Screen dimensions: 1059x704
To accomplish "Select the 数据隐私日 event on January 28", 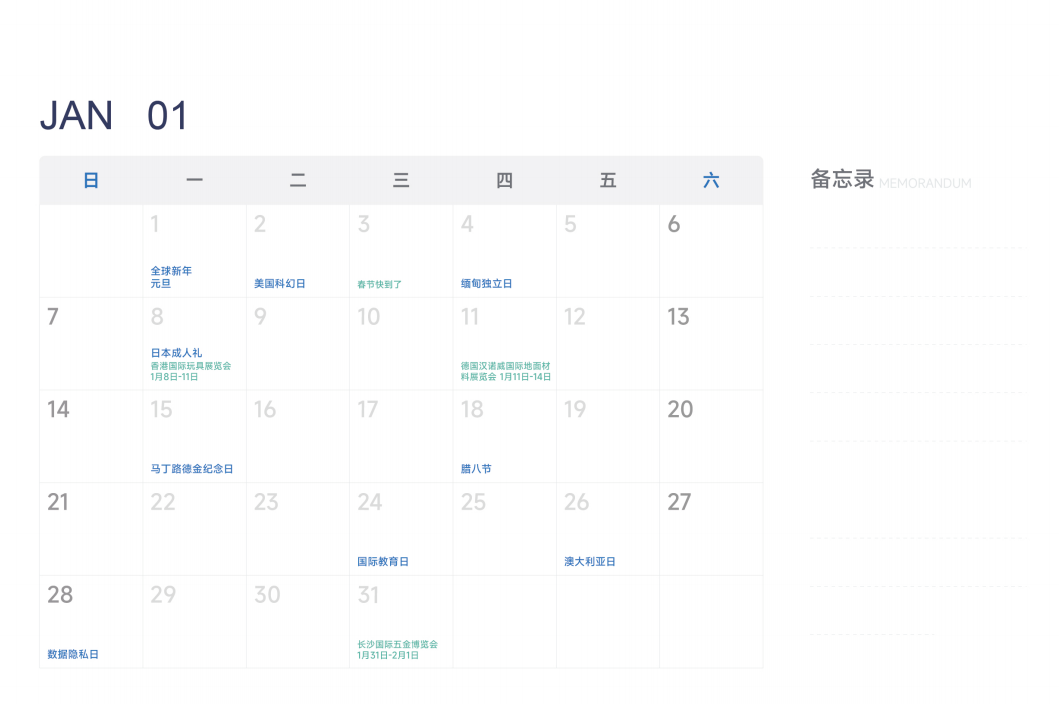I will 73,655.
